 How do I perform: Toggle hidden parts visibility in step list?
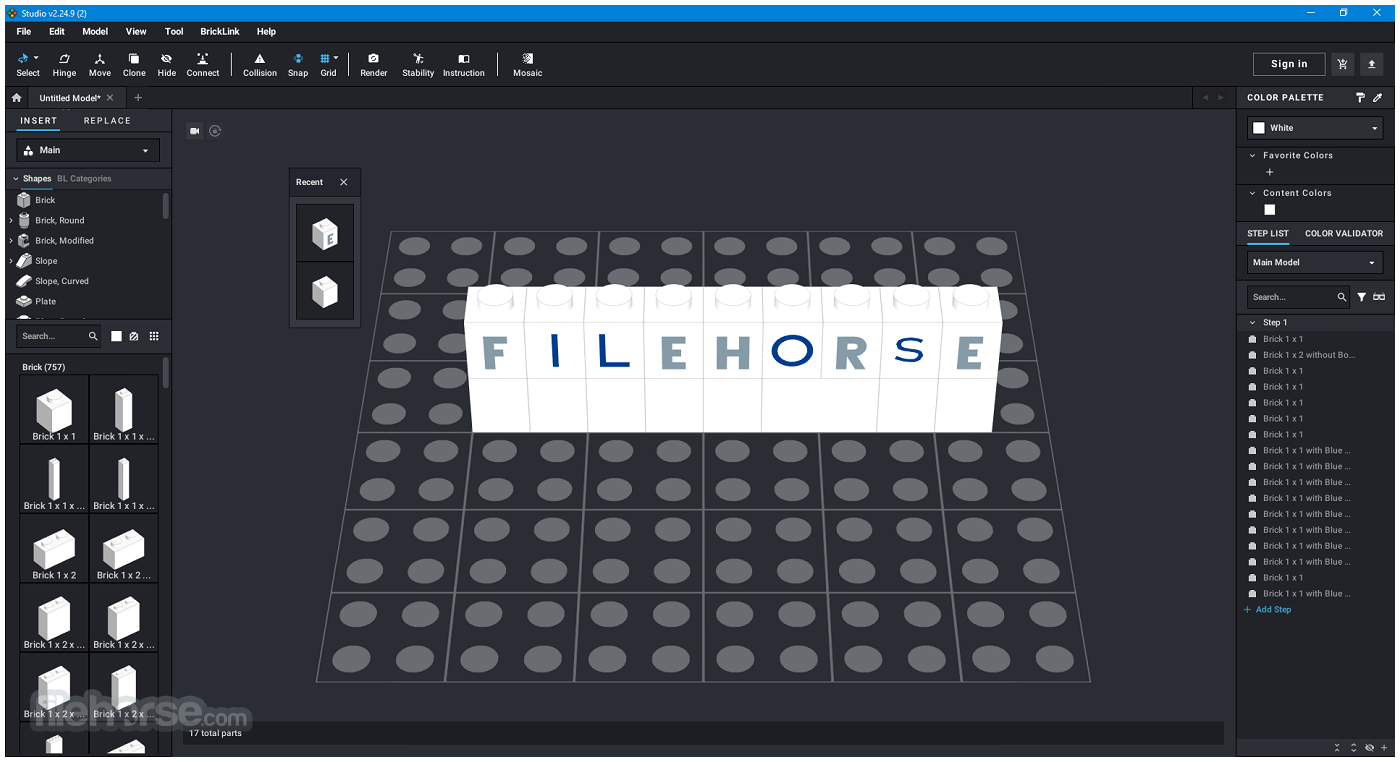click(1369, 748)
